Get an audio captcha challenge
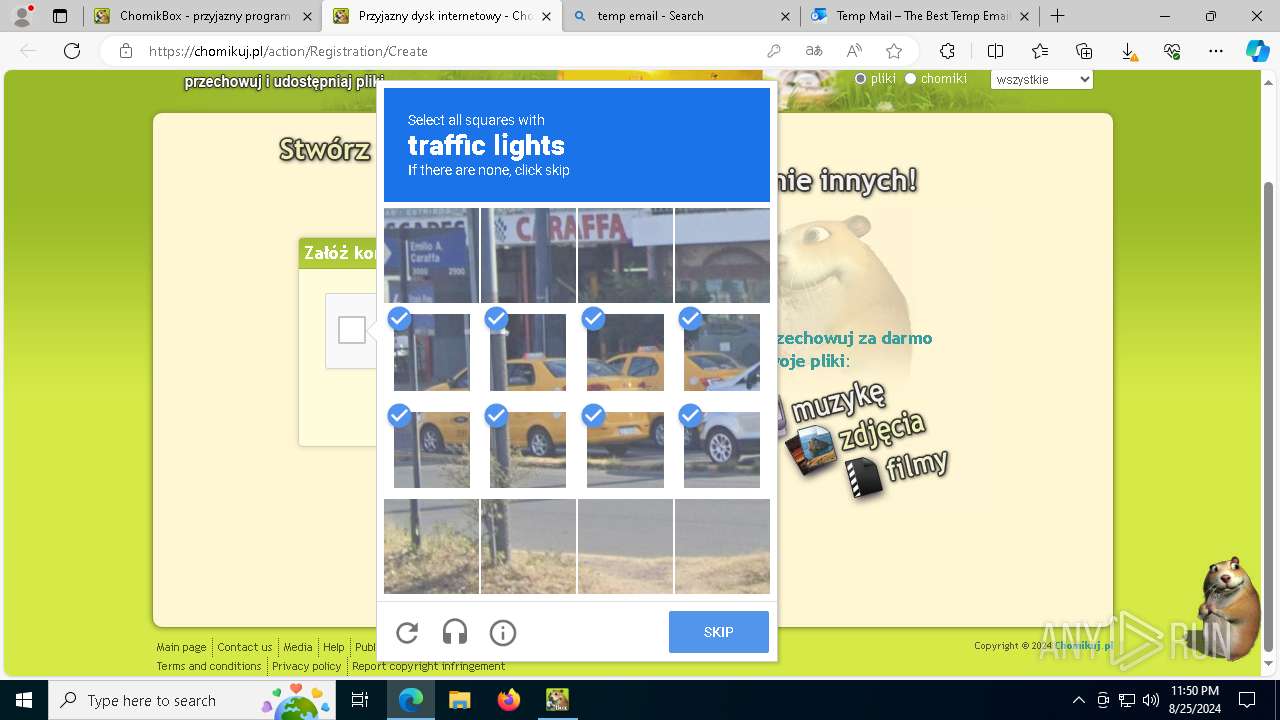Image resolution: width=1280 pixels, height=720 pixels. (x=455, y=632)
